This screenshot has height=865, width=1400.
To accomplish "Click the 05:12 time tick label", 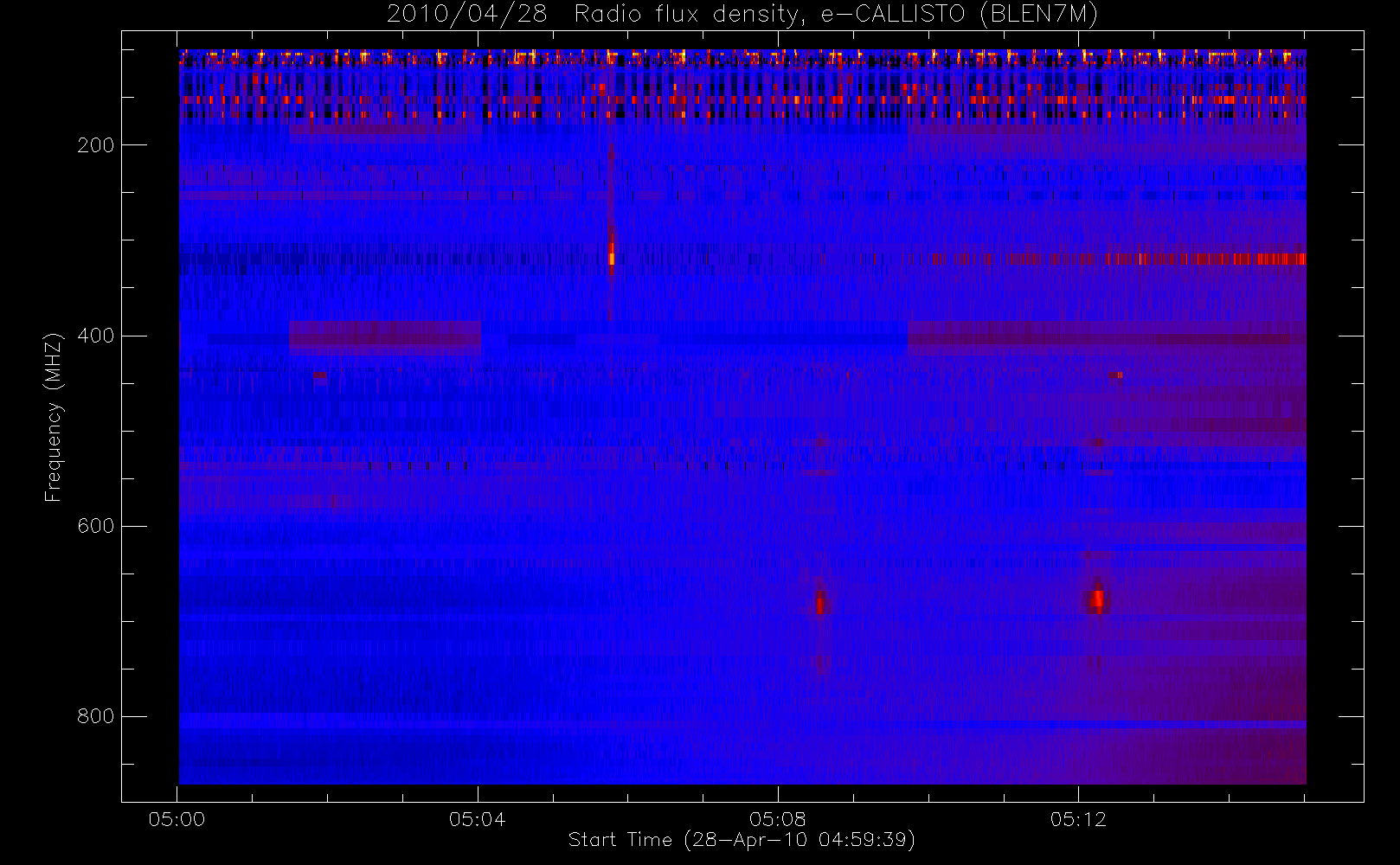I will 1078,819.
